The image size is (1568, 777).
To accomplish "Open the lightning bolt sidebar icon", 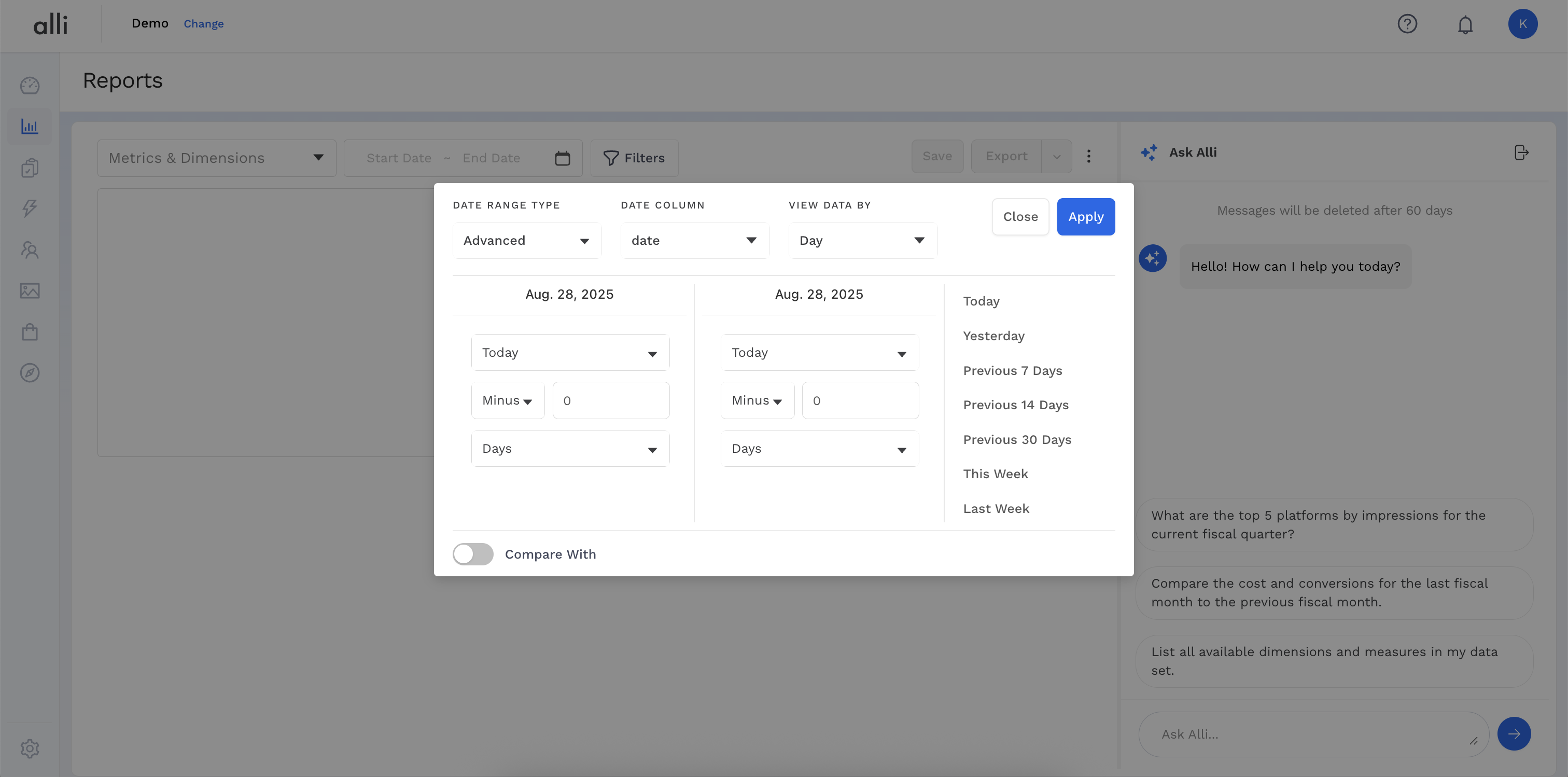I will coord(30,209).
